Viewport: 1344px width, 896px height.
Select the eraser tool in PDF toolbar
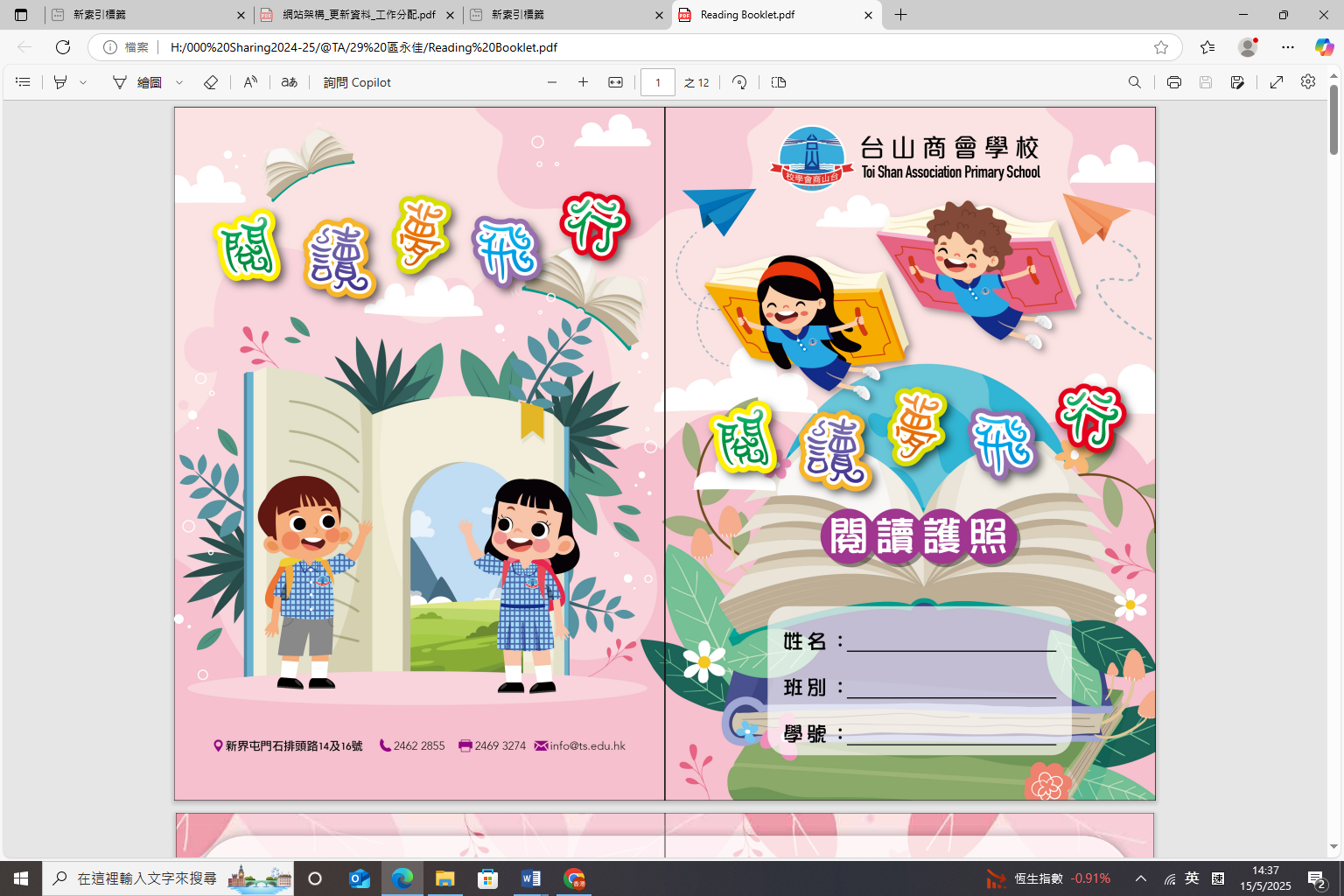[x=210, y=82]
